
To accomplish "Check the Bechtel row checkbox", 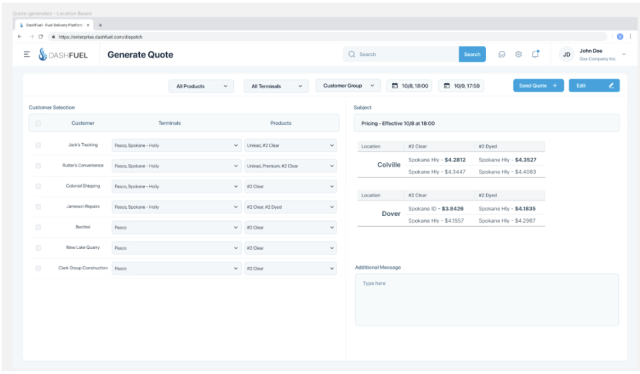I will pos(38,227).
